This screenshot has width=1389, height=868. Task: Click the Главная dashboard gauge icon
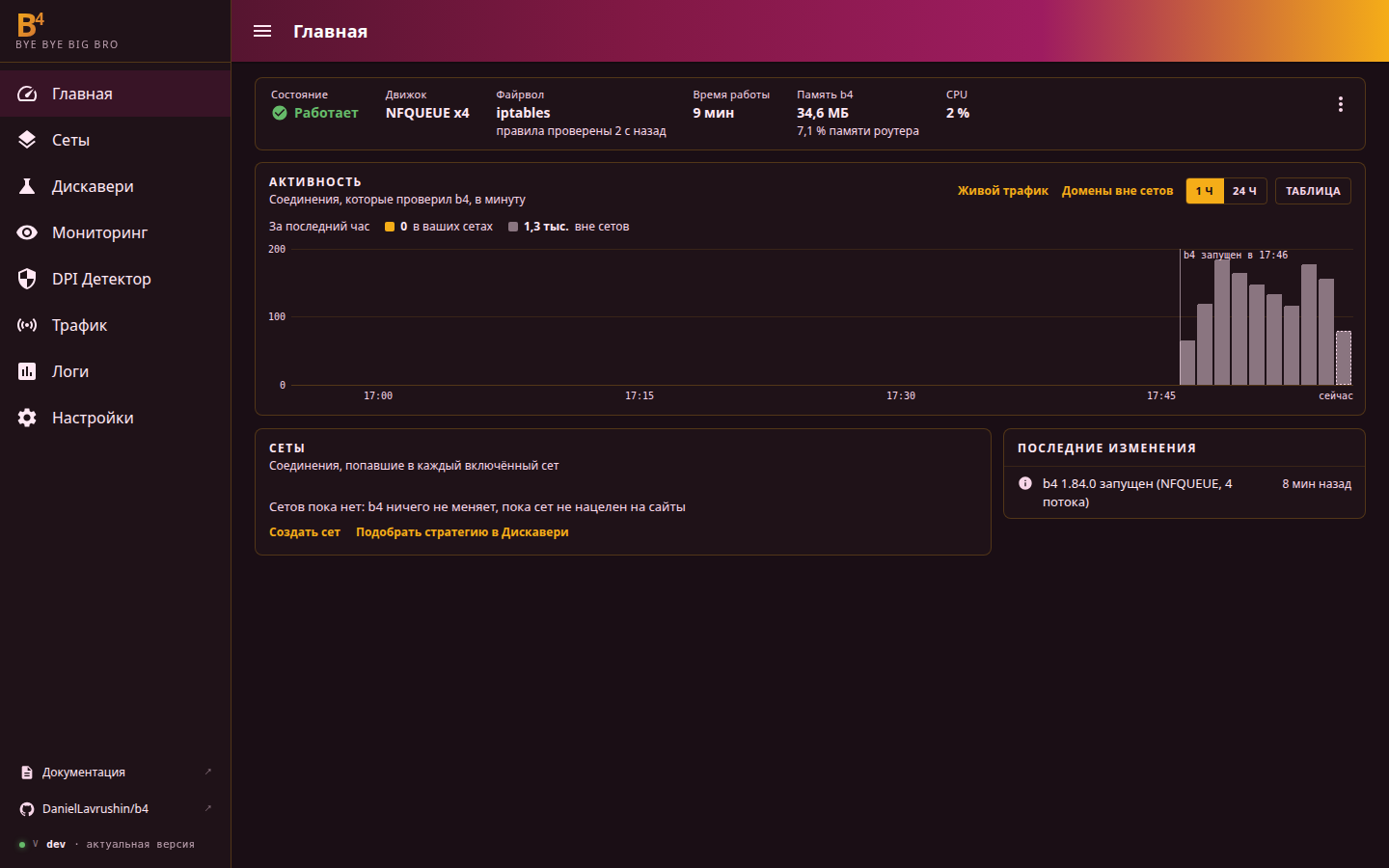pyautogui.click(x=27, y=94)
